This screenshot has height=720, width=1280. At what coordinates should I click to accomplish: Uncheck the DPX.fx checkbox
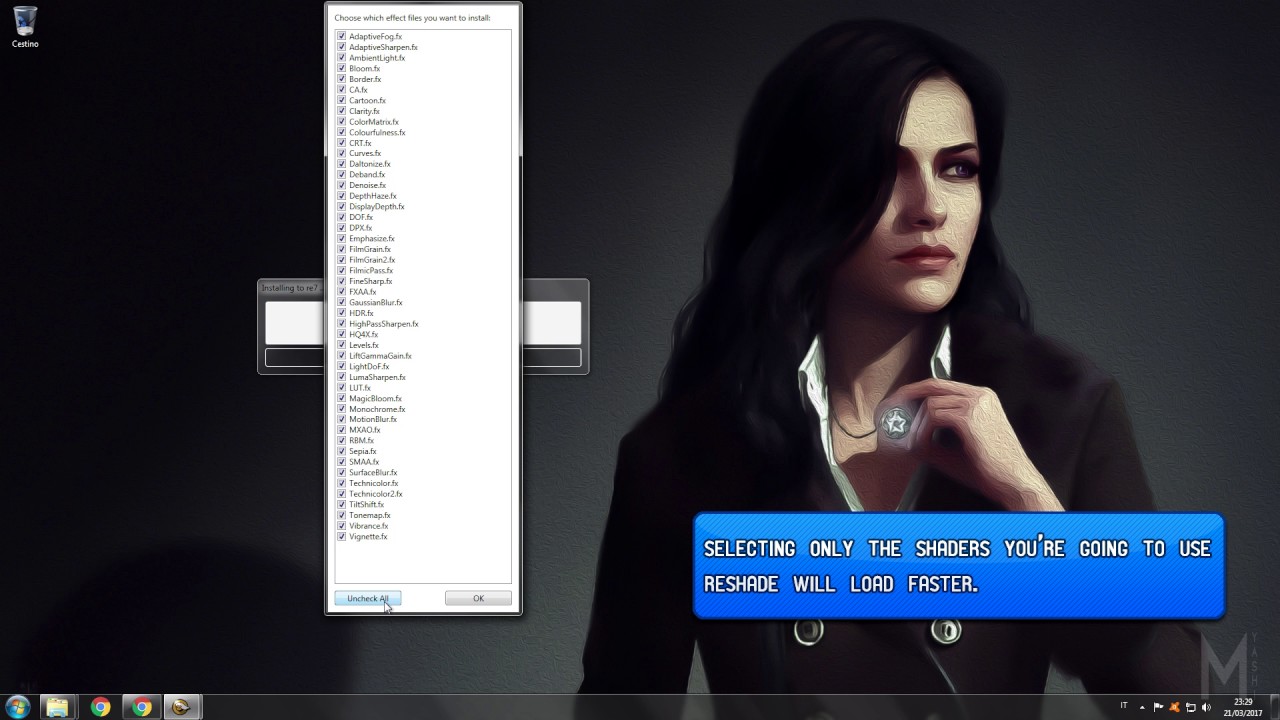(341, 228)
